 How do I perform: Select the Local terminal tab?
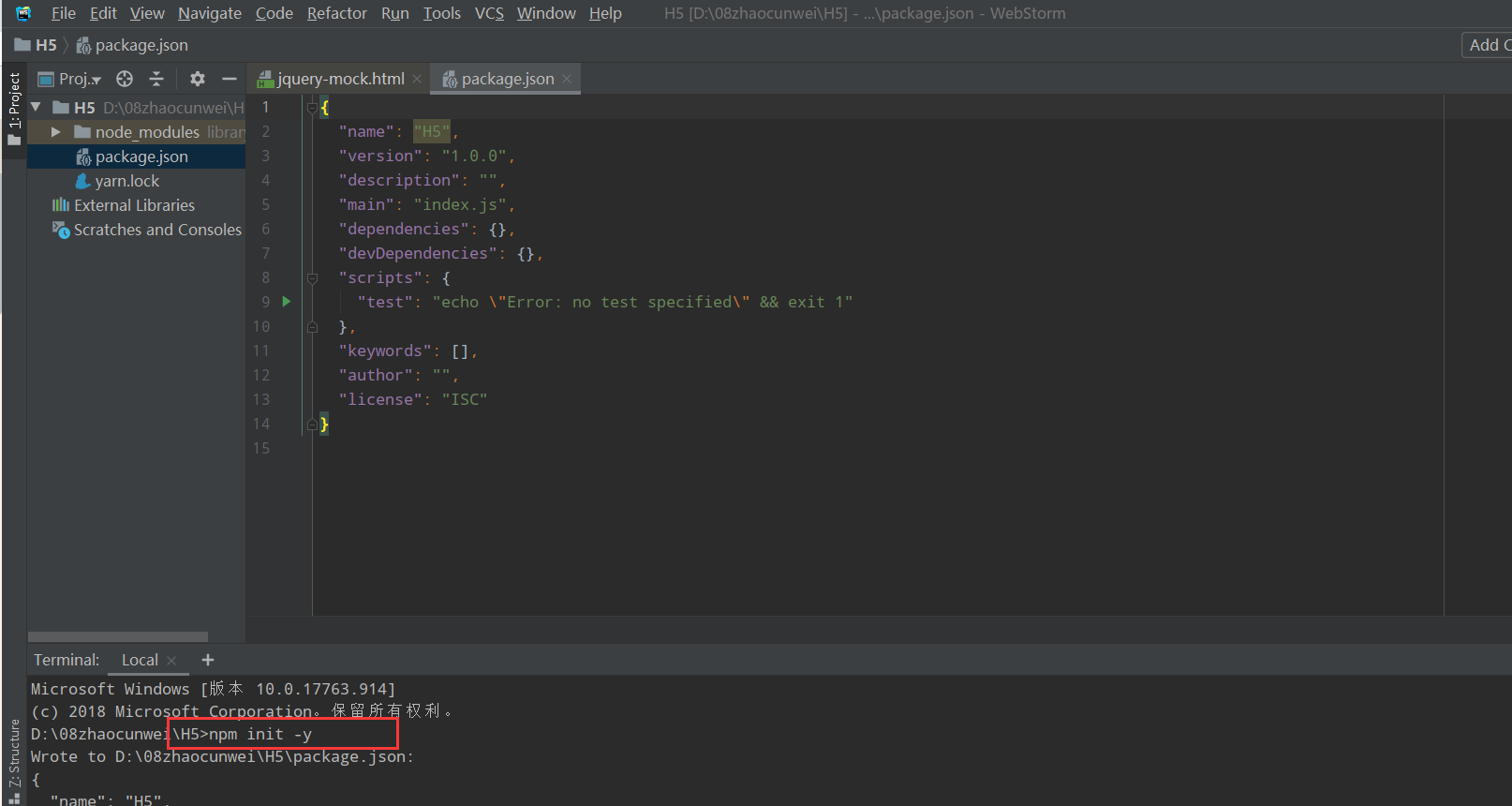pos(140,660)
